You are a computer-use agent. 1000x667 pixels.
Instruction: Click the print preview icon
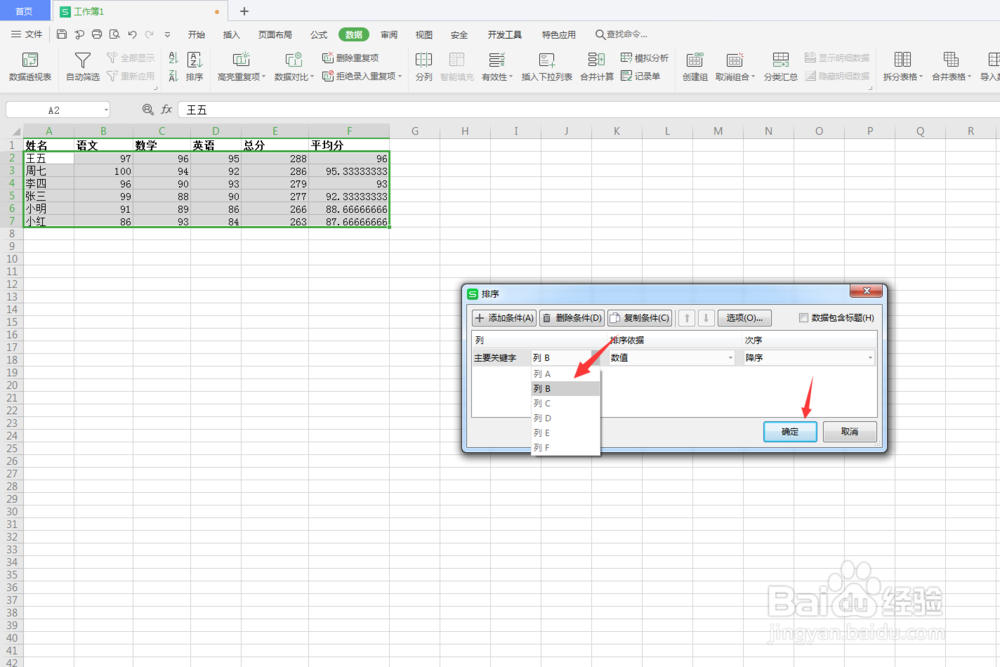115,34
